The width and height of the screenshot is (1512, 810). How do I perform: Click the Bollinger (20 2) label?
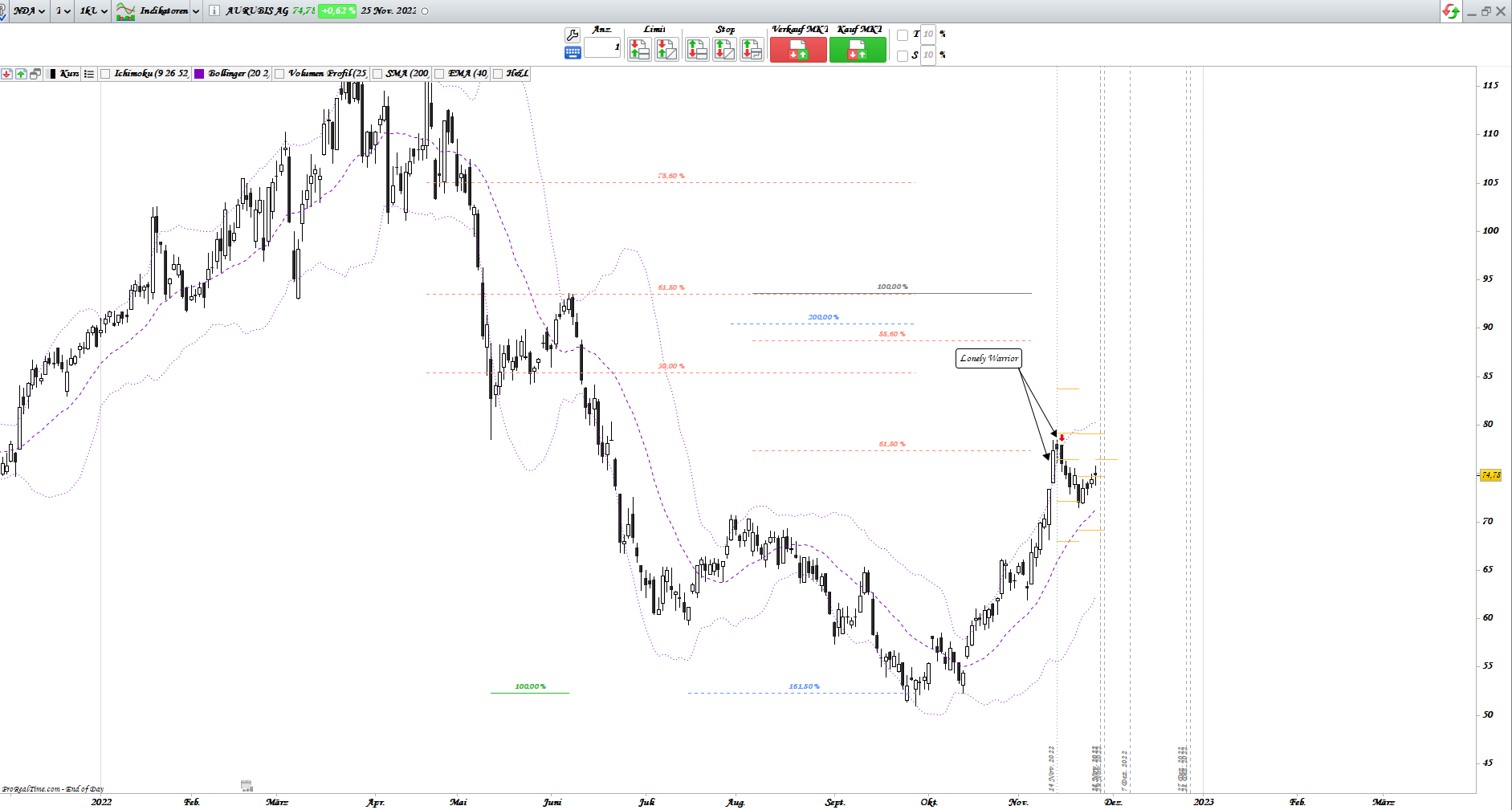click(238, 74)
